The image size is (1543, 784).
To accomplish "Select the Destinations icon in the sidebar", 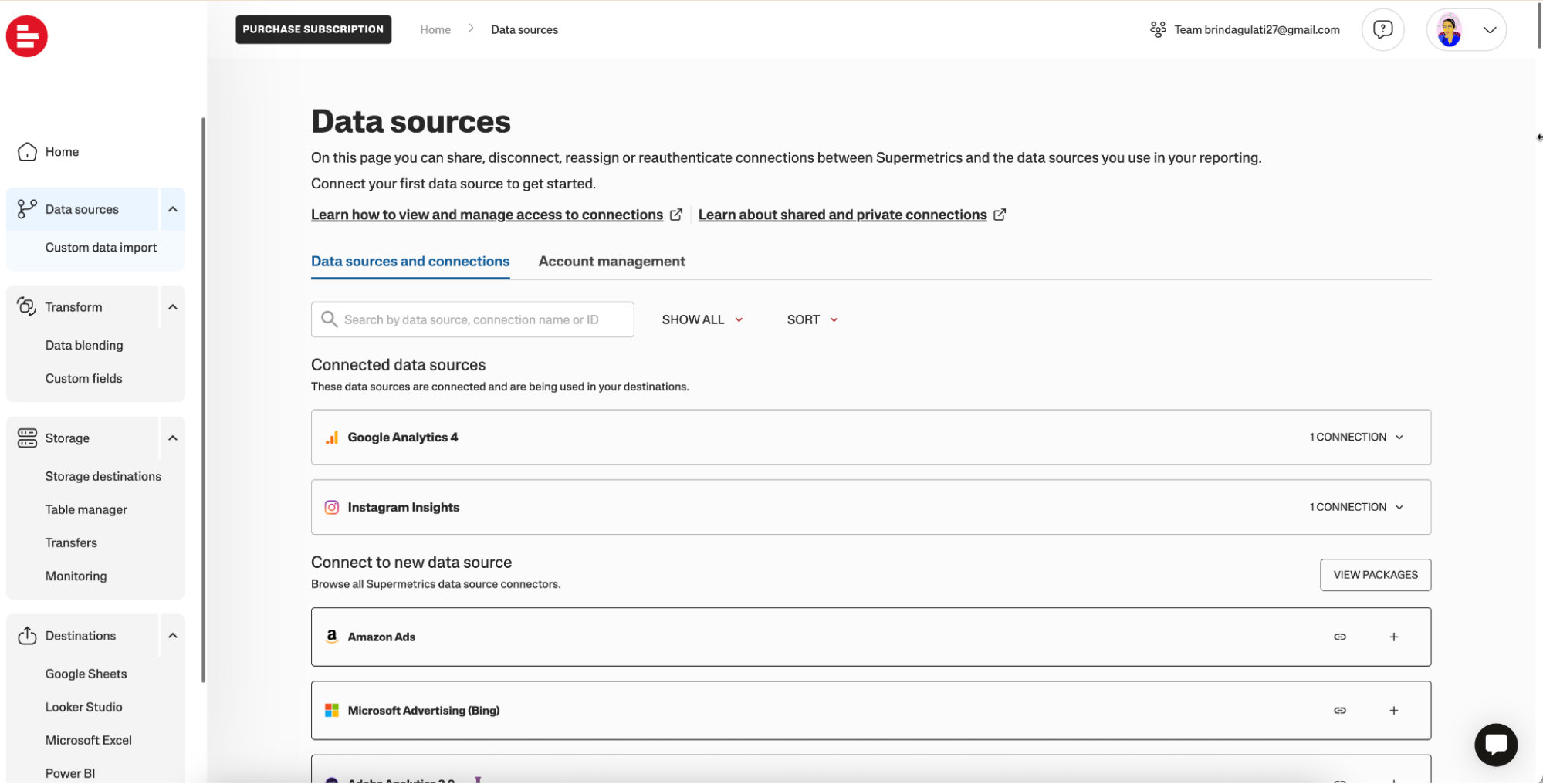I will (x=27, y=635).
